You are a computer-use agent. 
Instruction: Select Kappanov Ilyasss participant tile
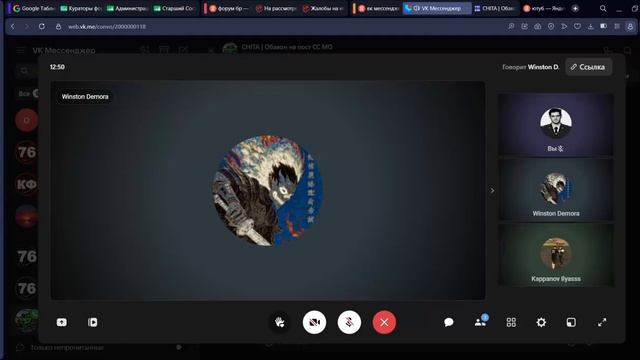click(556, 255)
